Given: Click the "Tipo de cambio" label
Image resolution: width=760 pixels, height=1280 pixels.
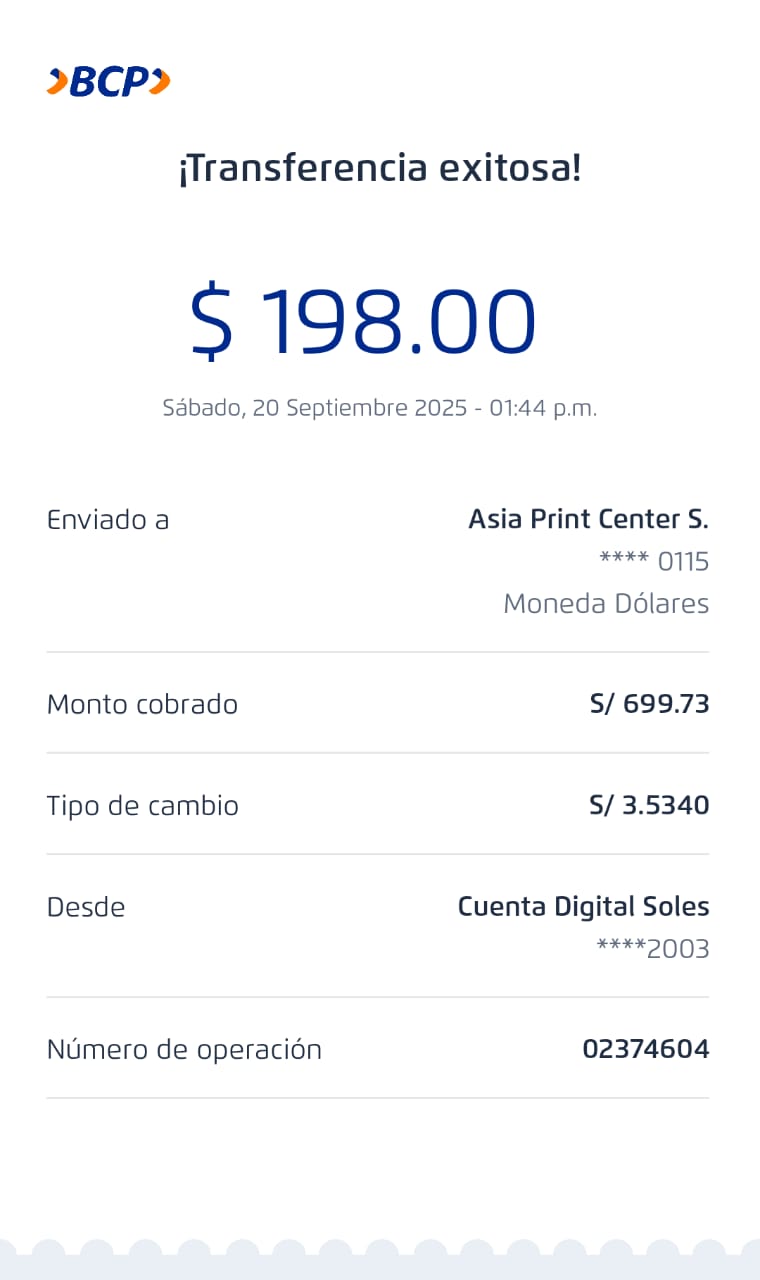Looking at the screenshot, I should [142, 806].
